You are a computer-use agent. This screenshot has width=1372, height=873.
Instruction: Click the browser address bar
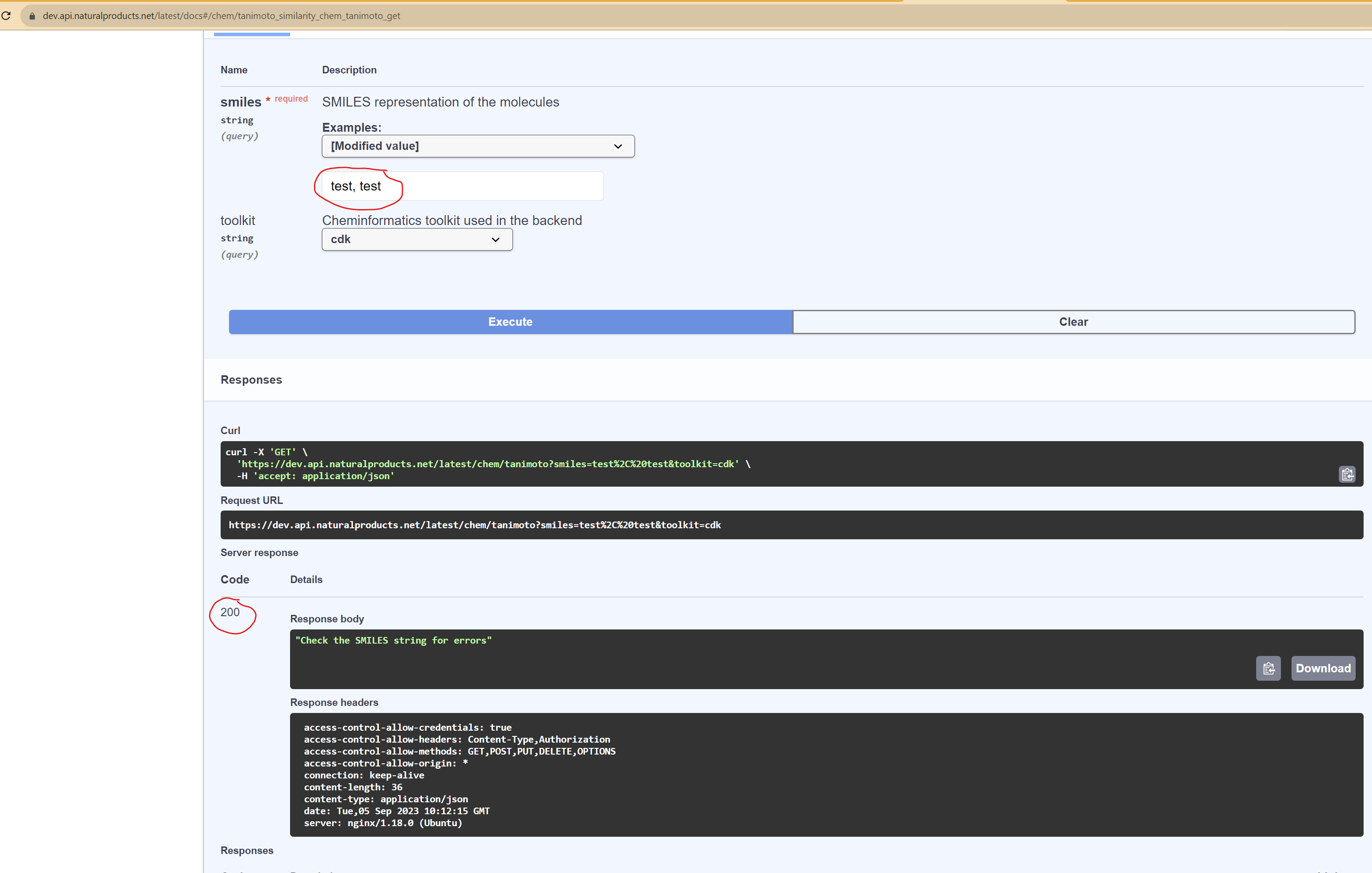click(342, 15)
